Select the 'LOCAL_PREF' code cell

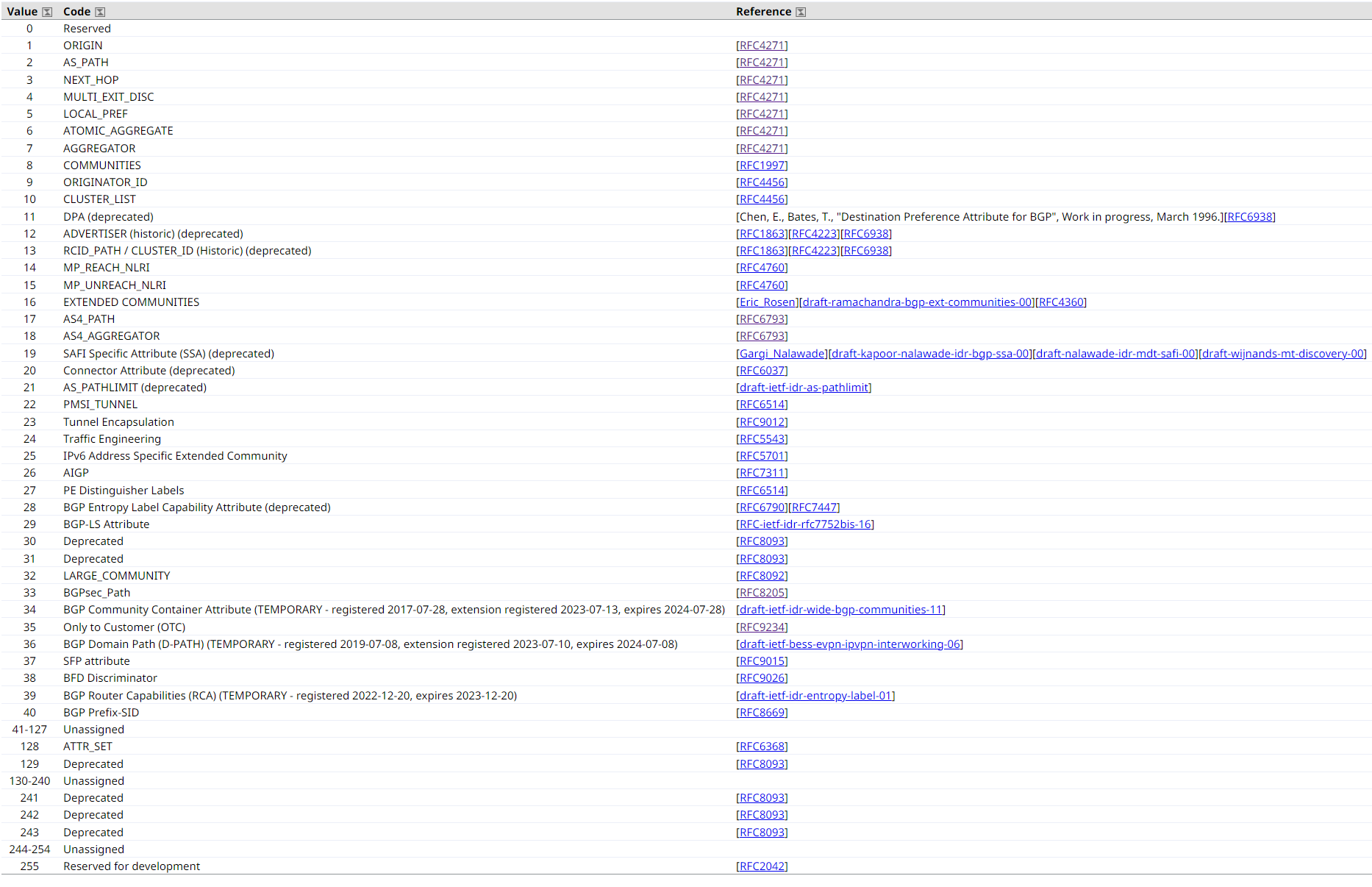[x=96, y=114]
